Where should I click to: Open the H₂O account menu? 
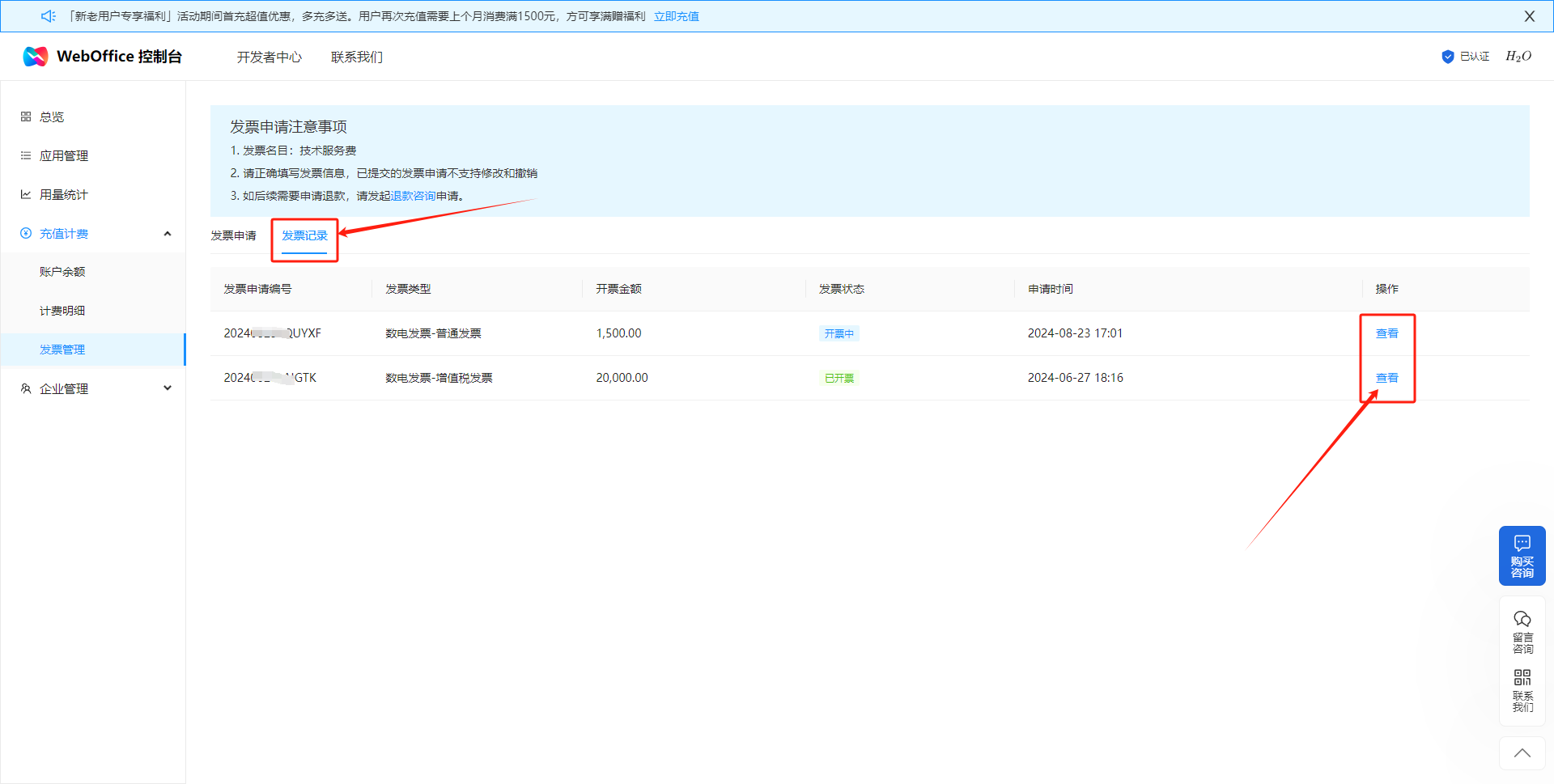click(x=1518, y=57)
